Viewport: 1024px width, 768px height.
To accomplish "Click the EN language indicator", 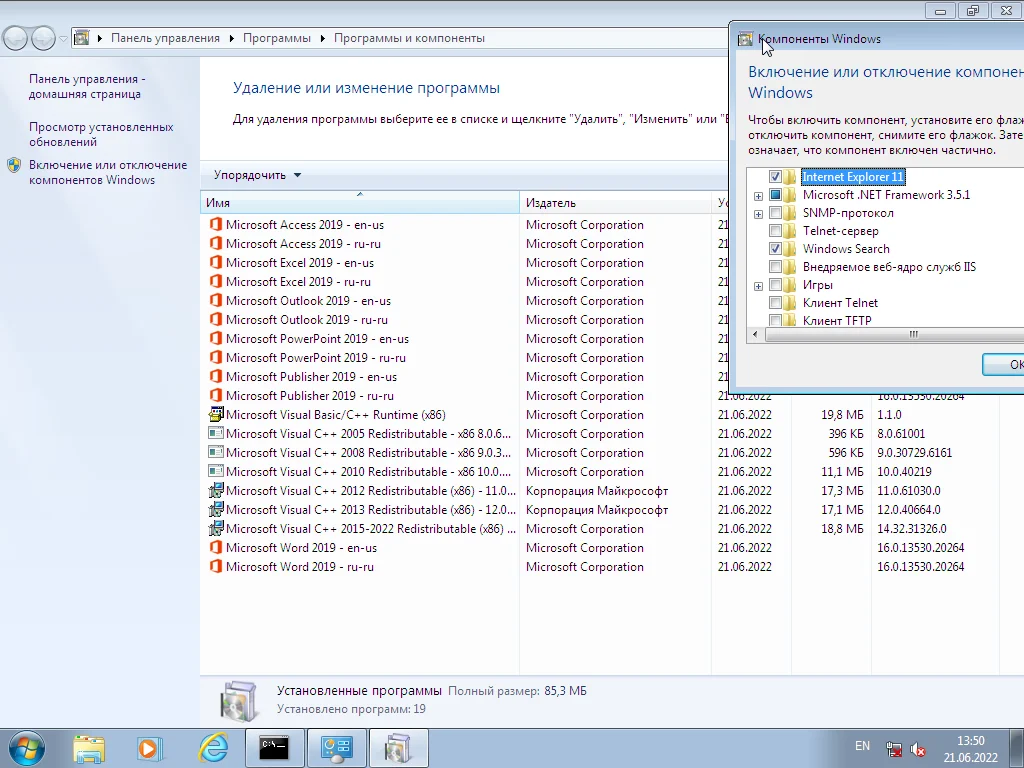I will (862, 746).
